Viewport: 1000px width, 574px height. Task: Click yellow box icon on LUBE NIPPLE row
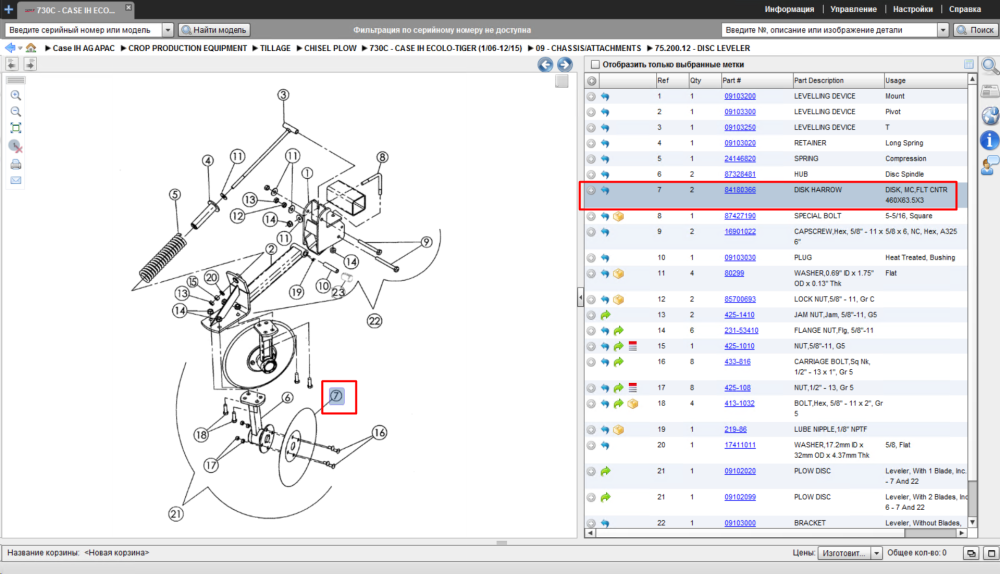click(618, 430)
